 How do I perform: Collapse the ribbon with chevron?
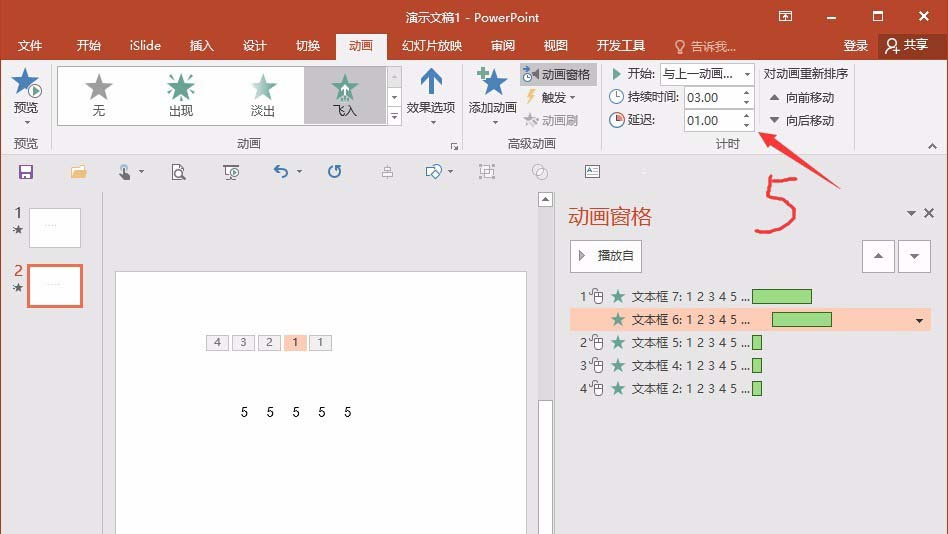[x=932, y=146]
